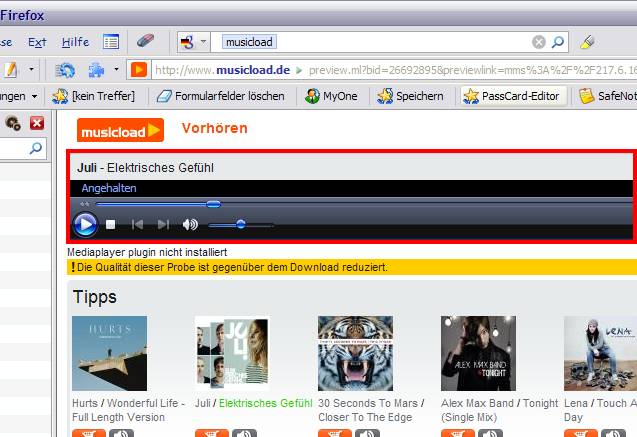Click the previous track button
Screen dimensions: 637x437
(x=137, y=224)
